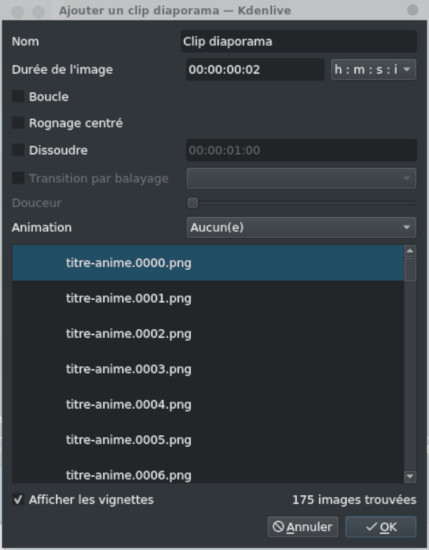Click the window button at top-right of title bar
Image resolution: width=429 pixels, height=550 pixels.
coord(413,10)
